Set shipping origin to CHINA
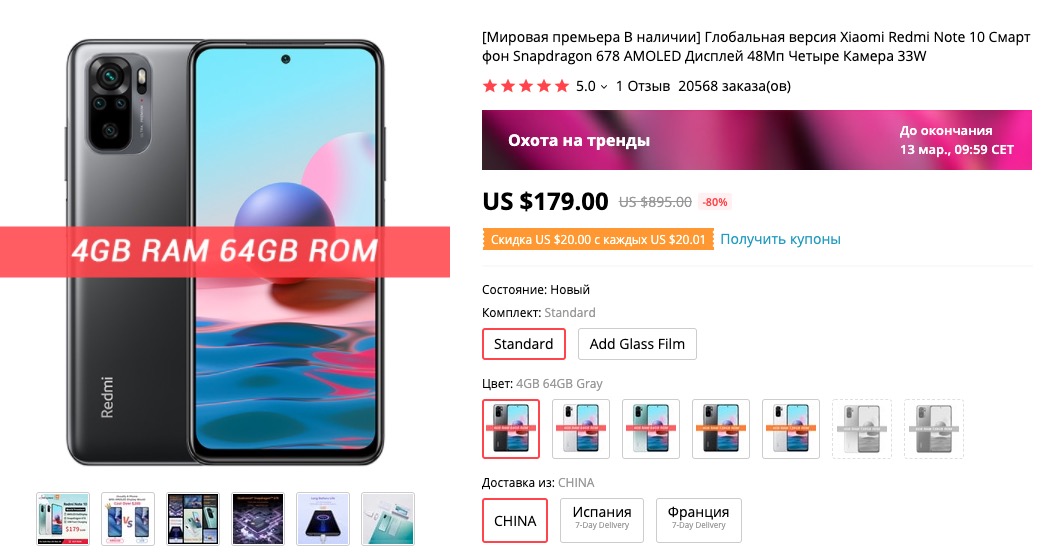This screenshot has height=555, width=1043. (515, 520)
